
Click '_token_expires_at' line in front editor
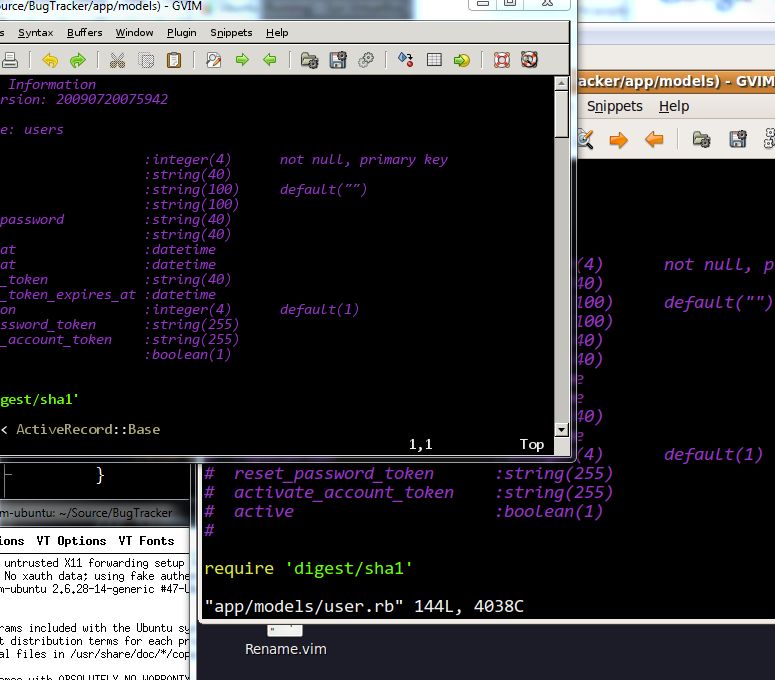68,295
